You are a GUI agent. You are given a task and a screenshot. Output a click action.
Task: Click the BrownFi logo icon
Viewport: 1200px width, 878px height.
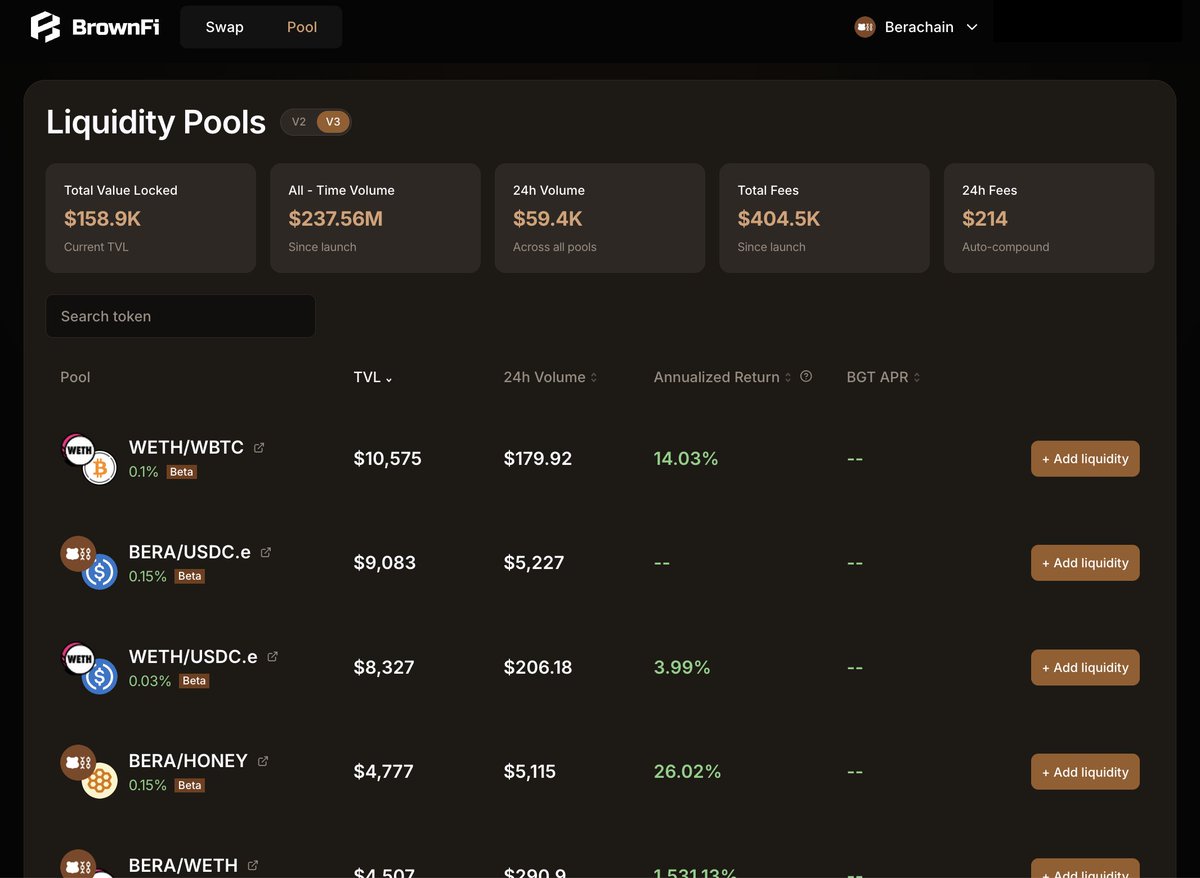tap(45, 27)
